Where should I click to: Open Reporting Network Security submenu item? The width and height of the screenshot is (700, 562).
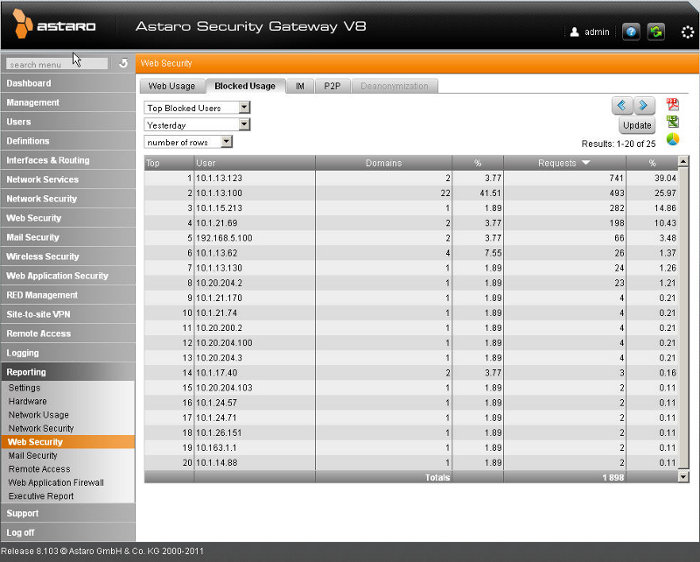coord(68,428)
